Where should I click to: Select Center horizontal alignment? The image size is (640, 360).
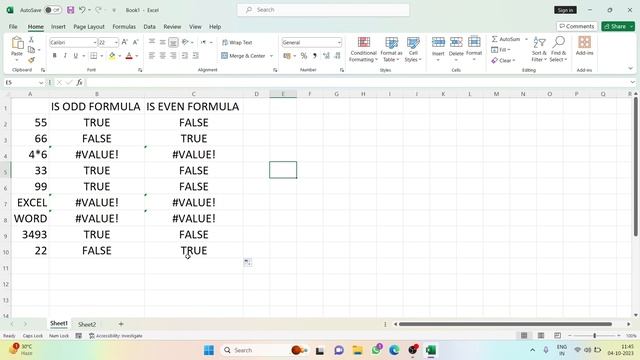162,56
